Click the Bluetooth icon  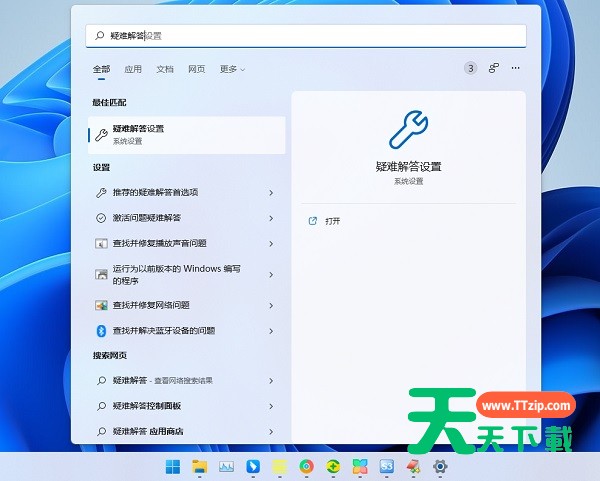pyautogui.click(x=101, y=331)
